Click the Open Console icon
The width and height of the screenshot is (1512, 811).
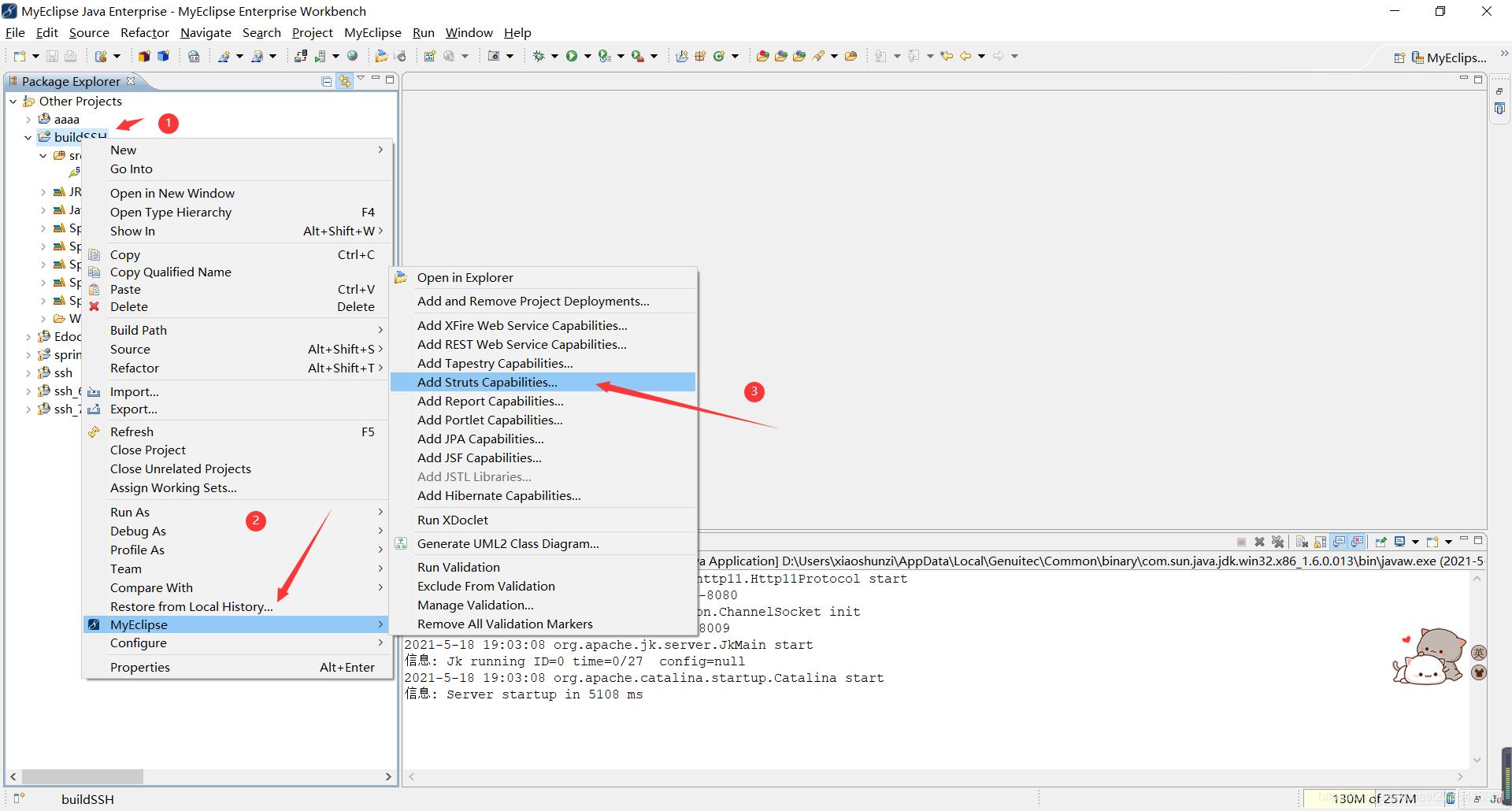(1432, 542)
